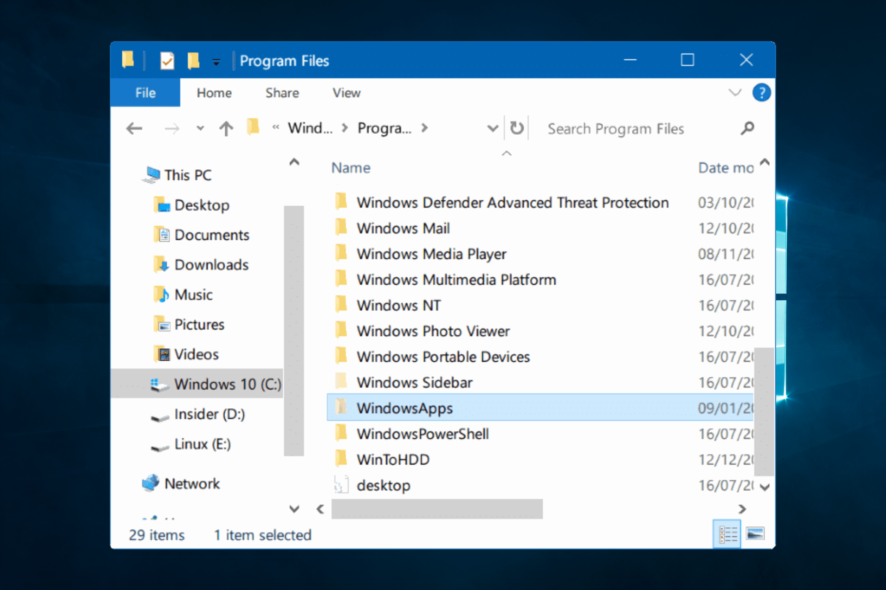Click the horizontal scroll right arrow

[742, 509]
